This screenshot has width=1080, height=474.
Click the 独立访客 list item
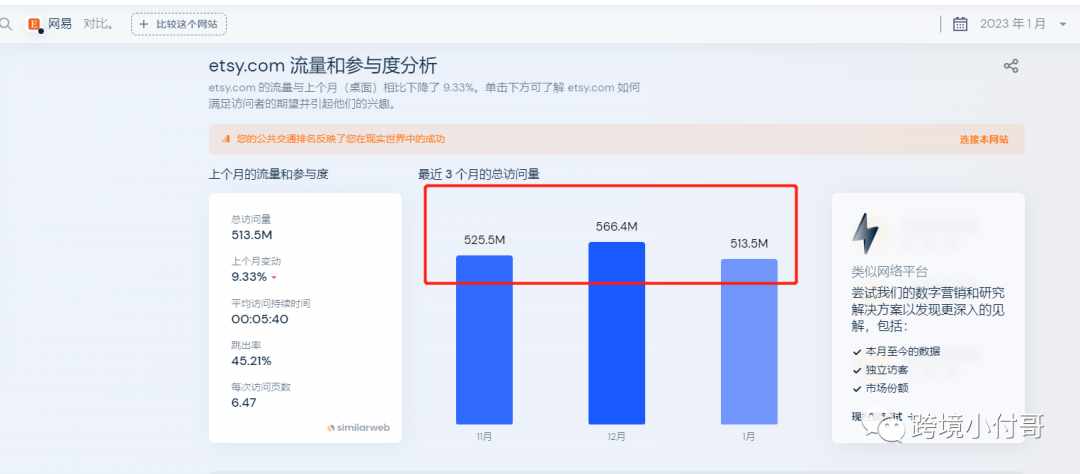click(886, 370)
